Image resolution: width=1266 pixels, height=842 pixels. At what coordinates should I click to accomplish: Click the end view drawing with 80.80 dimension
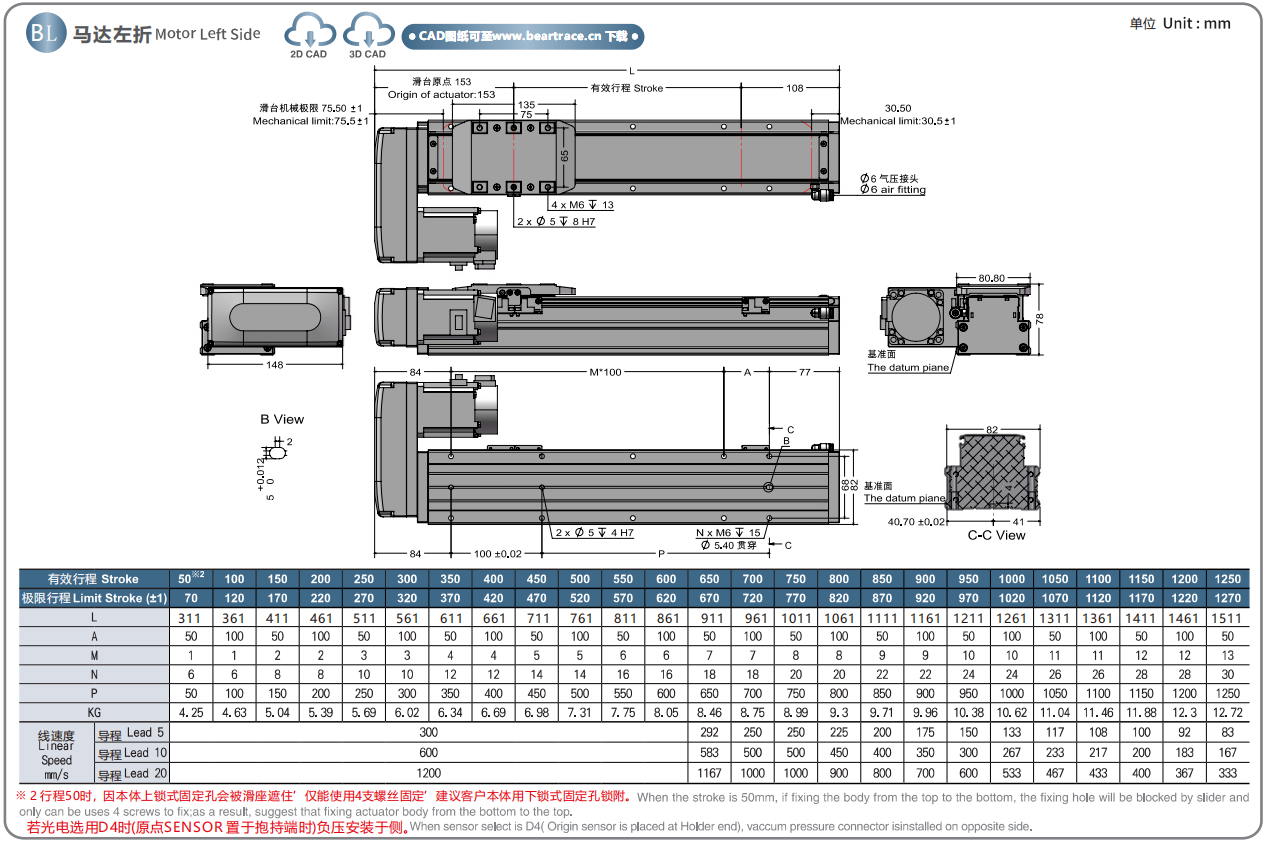[960, 318]
